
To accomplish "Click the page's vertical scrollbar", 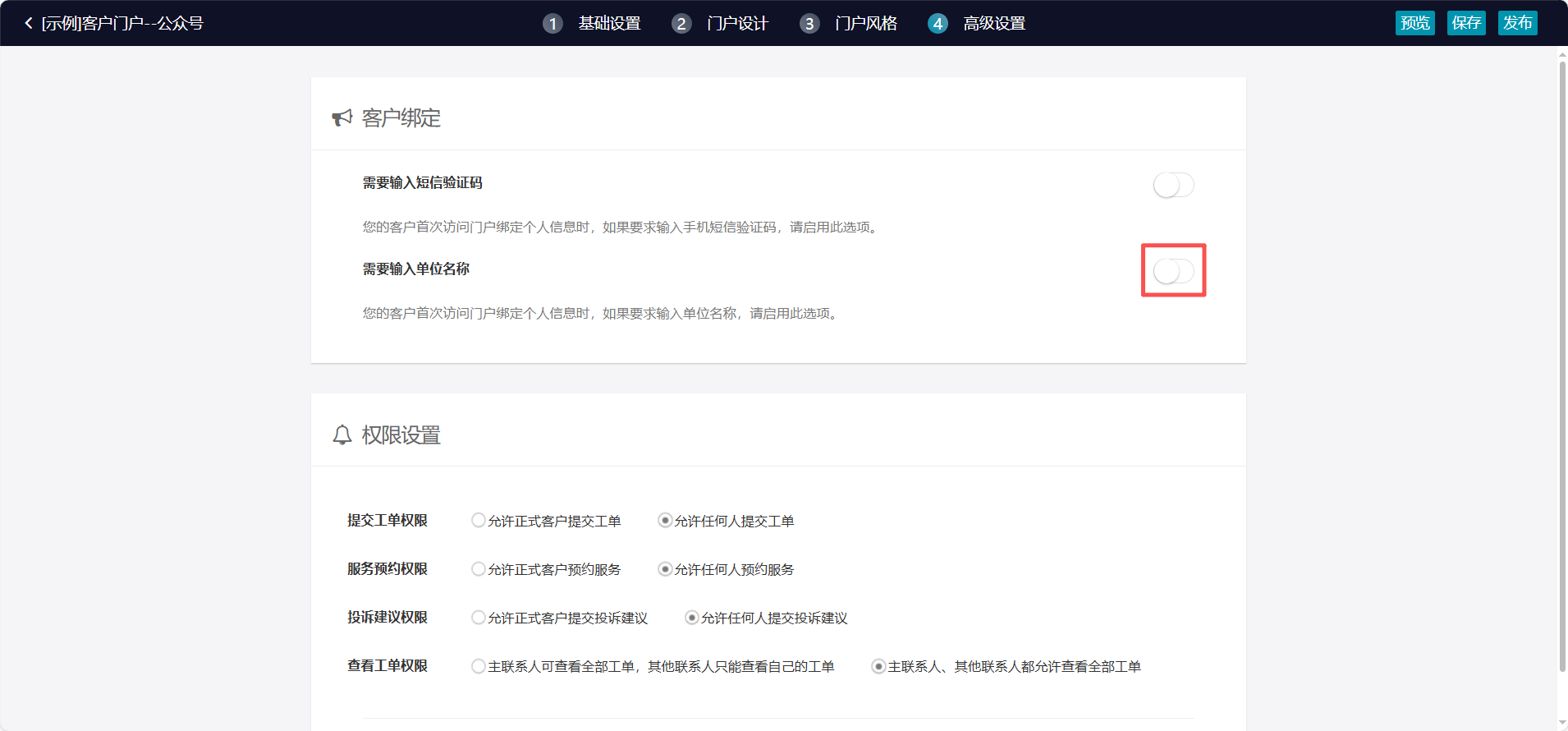I will coord(1562,361).
